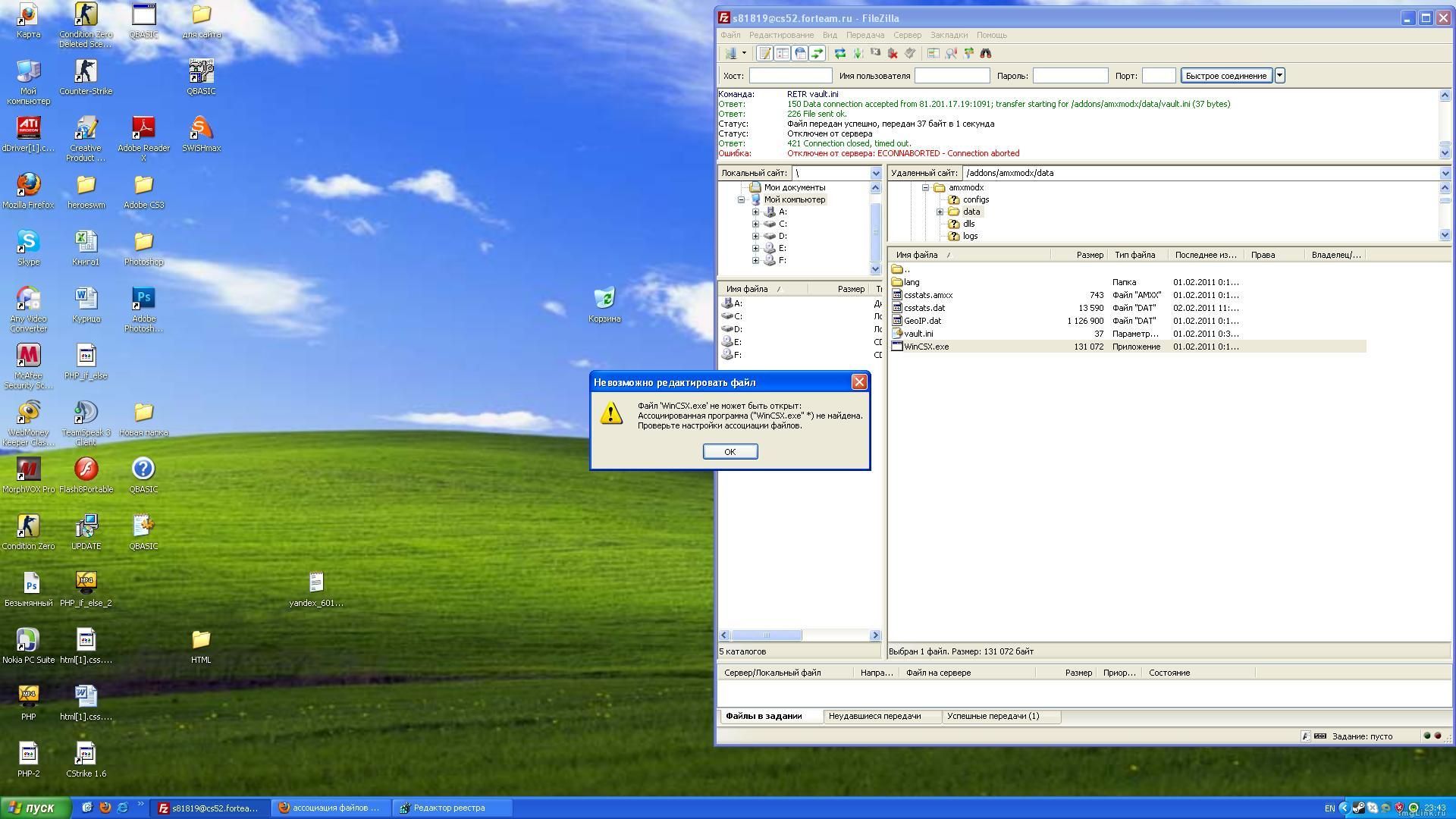This screenshot has height=819, width=1456.
Task: Toggle transfer queue display in toolbar
Action: click(817, 53)
